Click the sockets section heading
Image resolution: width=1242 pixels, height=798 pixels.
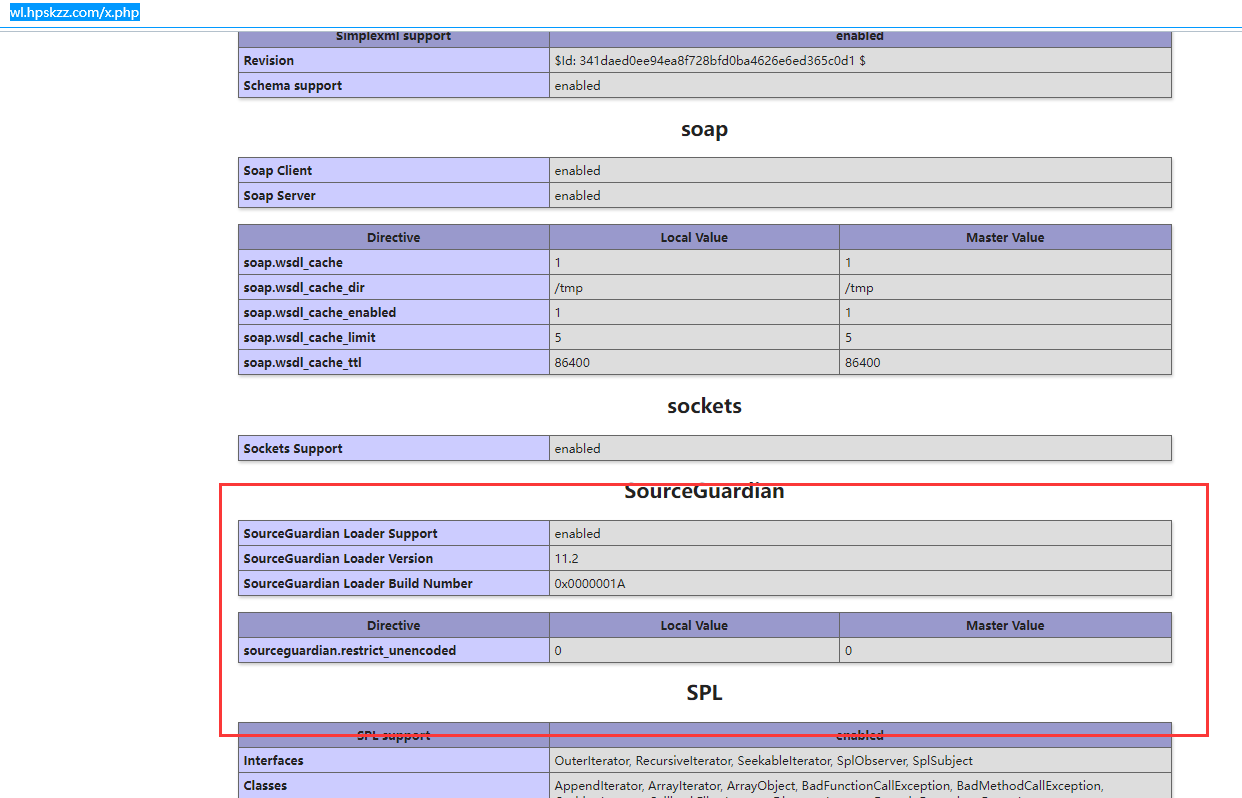coord(704,406)
